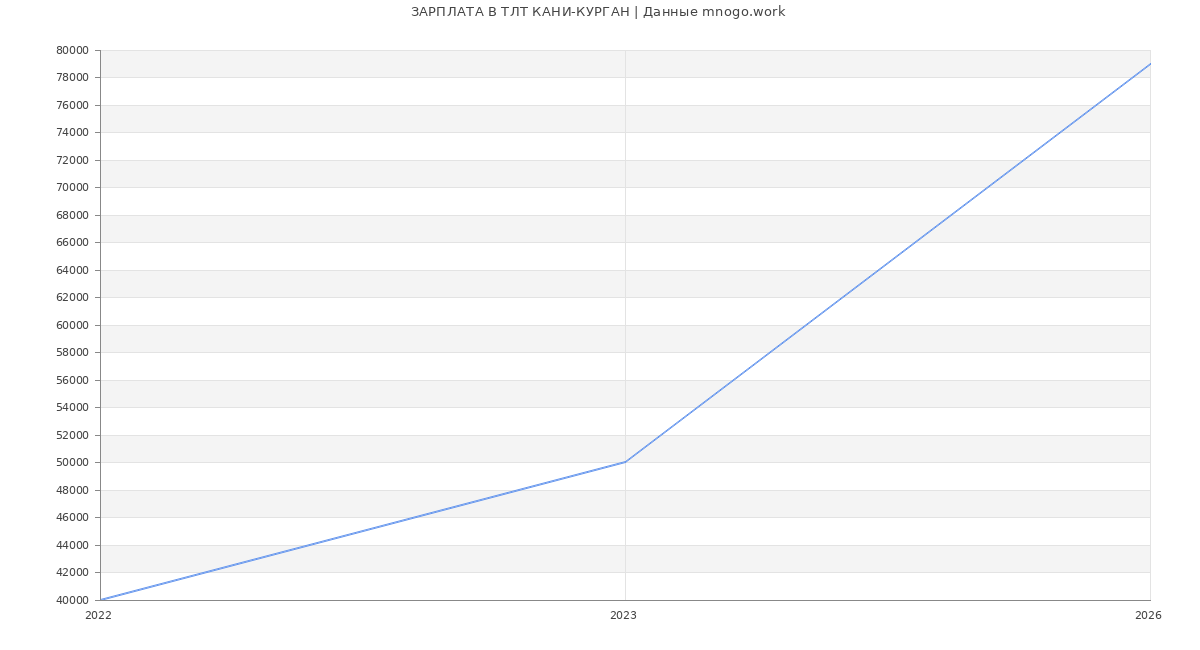
Task: Select the line's data point at 2023
Action: (625, 462)
